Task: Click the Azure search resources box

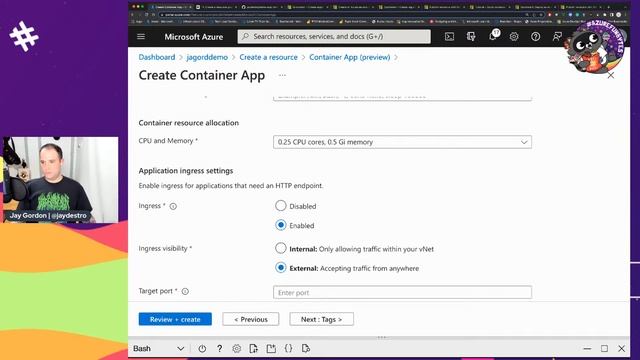Action: [334, 36]
